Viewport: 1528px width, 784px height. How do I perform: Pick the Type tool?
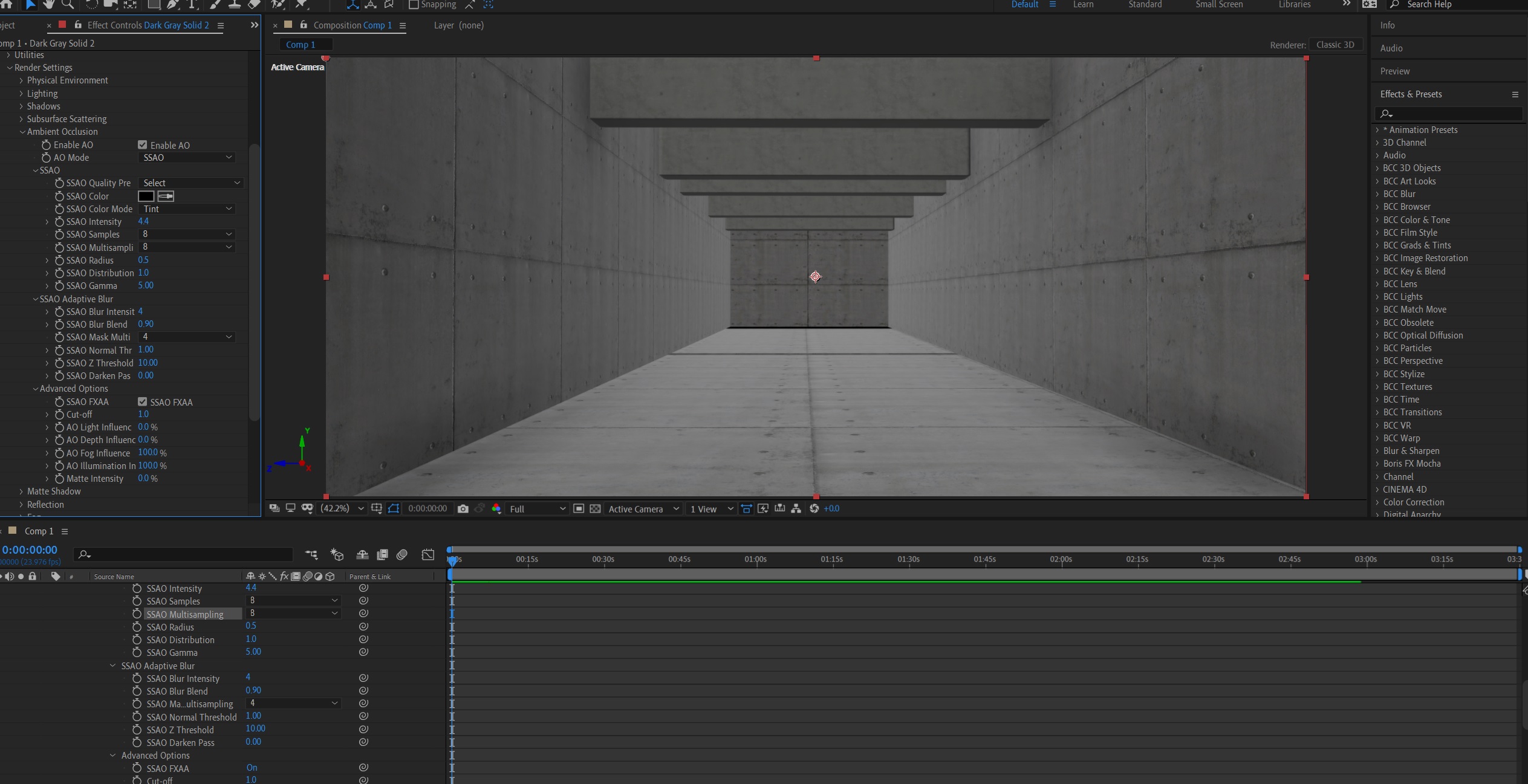click(x=192, y=5)
